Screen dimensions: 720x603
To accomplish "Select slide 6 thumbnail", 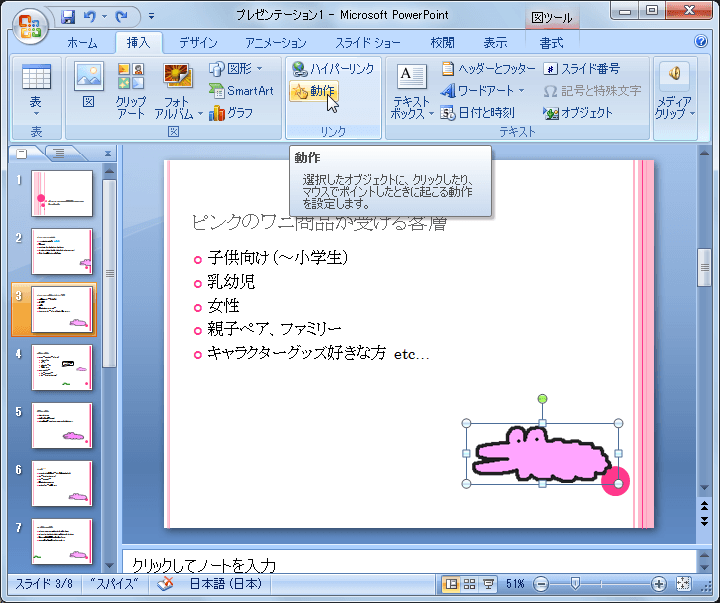I will (62, 484).
